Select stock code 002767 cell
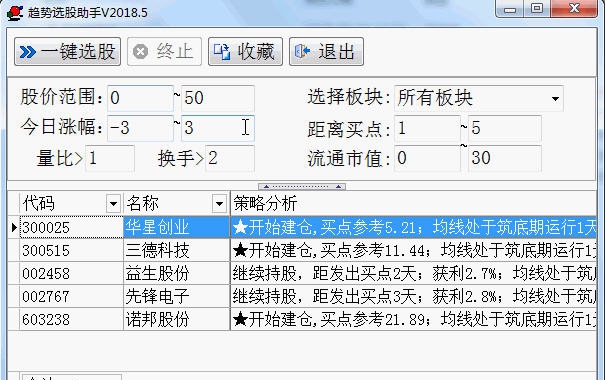This screenshot has height=380, width=605. pyautogui.click(x=71, y=297)
